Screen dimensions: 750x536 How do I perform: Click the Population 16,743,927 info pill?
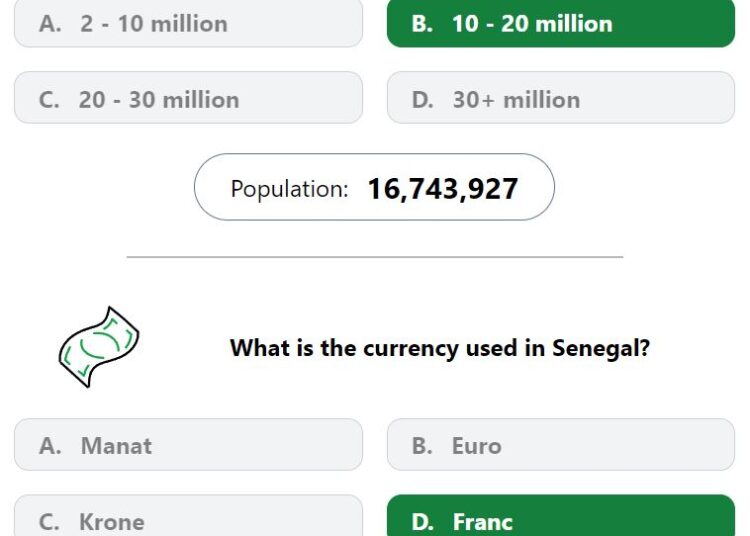pos(374,187)
